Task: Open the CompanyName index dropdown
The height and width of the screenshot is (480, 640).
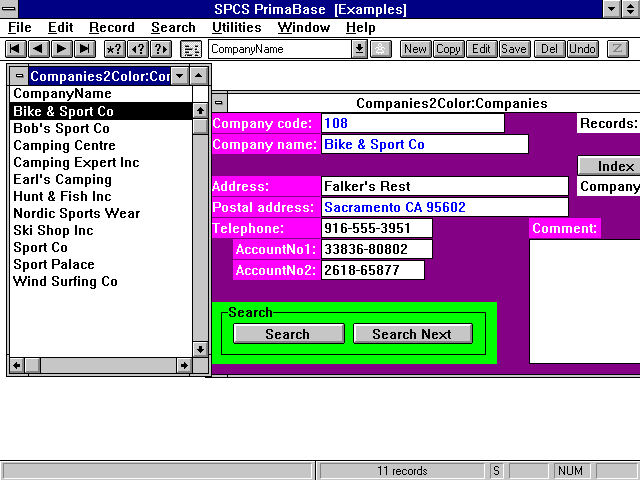Action: (359, 49)
